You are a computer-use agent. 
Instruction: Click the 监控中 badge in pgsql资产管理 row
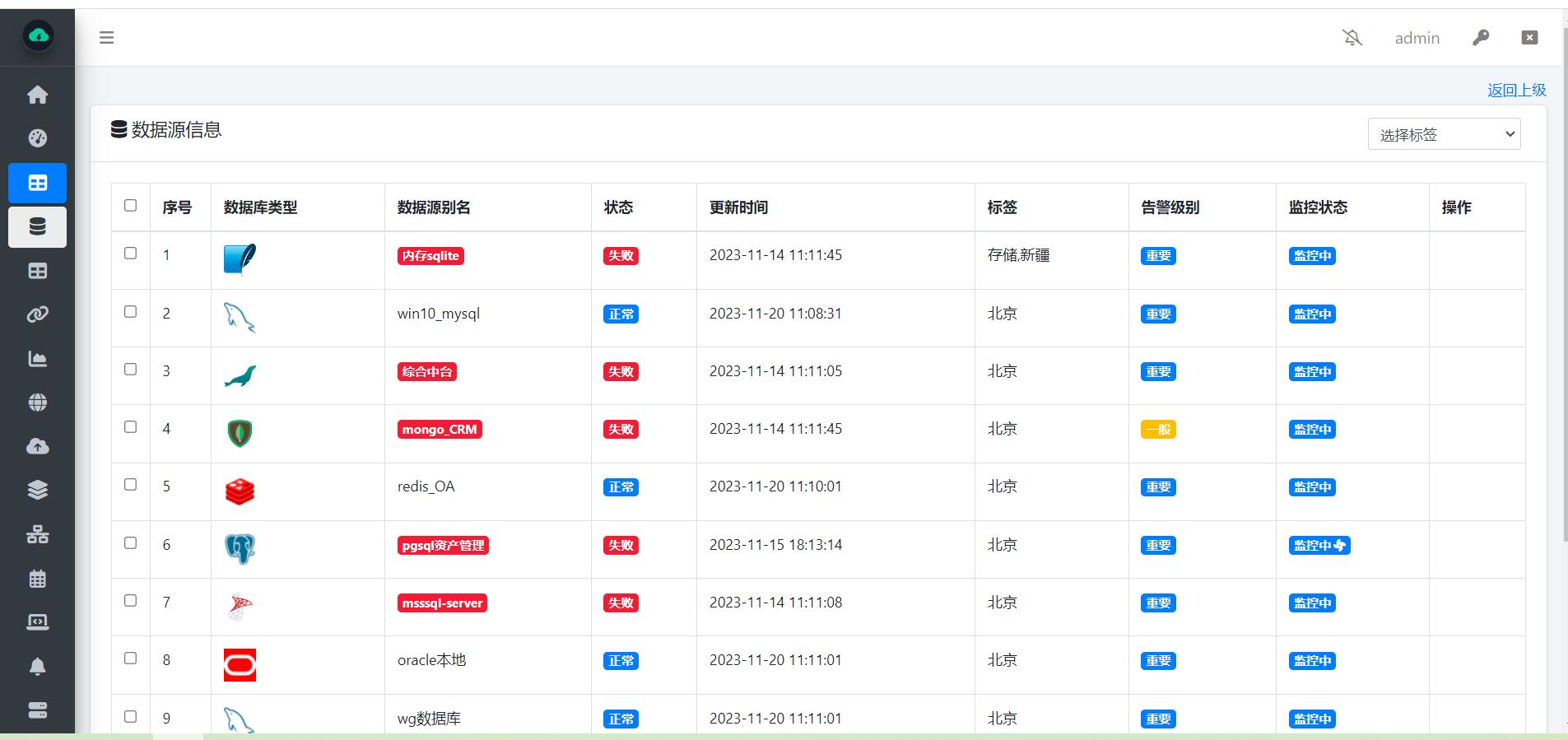click(1319, 545)
